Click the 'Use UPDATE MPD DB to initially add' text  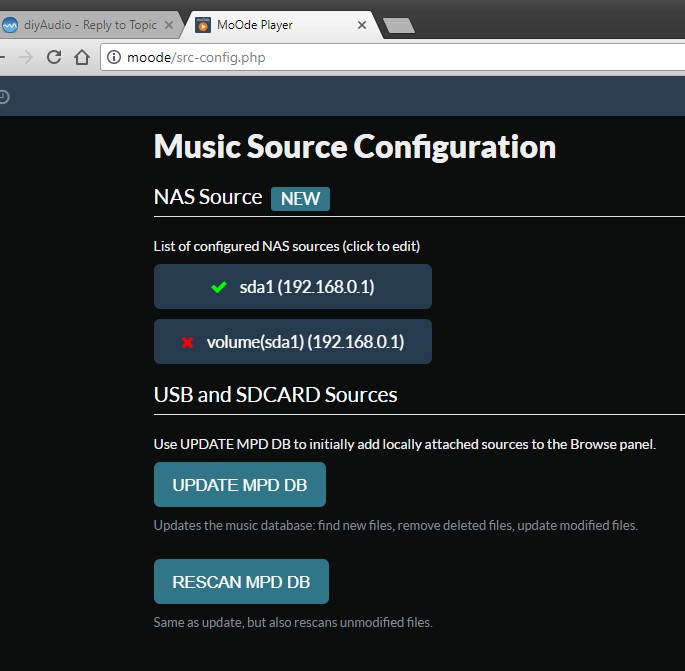[405, 444]
